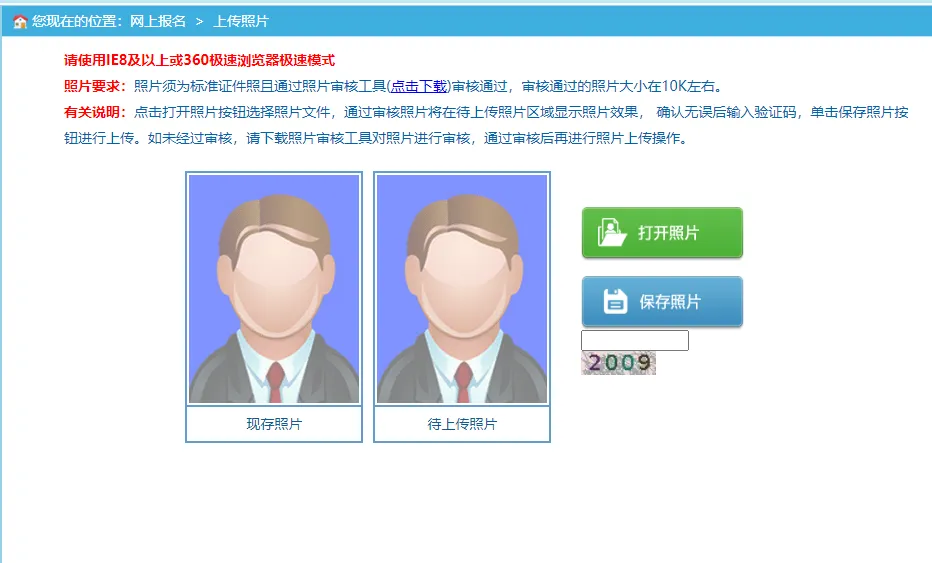Click the > separator in the breadcrumb
The image size is (932, 563).
click(200, 22)
